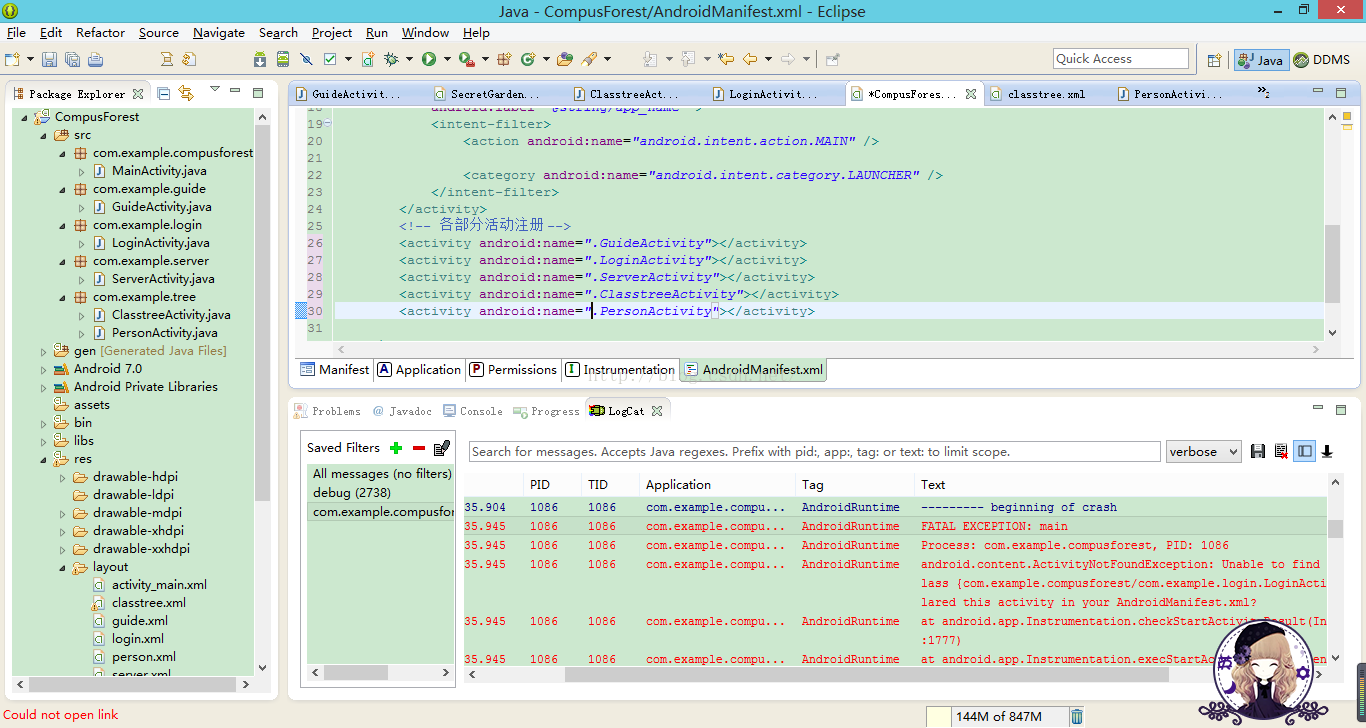The image size is (1366, 728).
Task: Click the Back navigation arrow
Action: pos(750,60)
